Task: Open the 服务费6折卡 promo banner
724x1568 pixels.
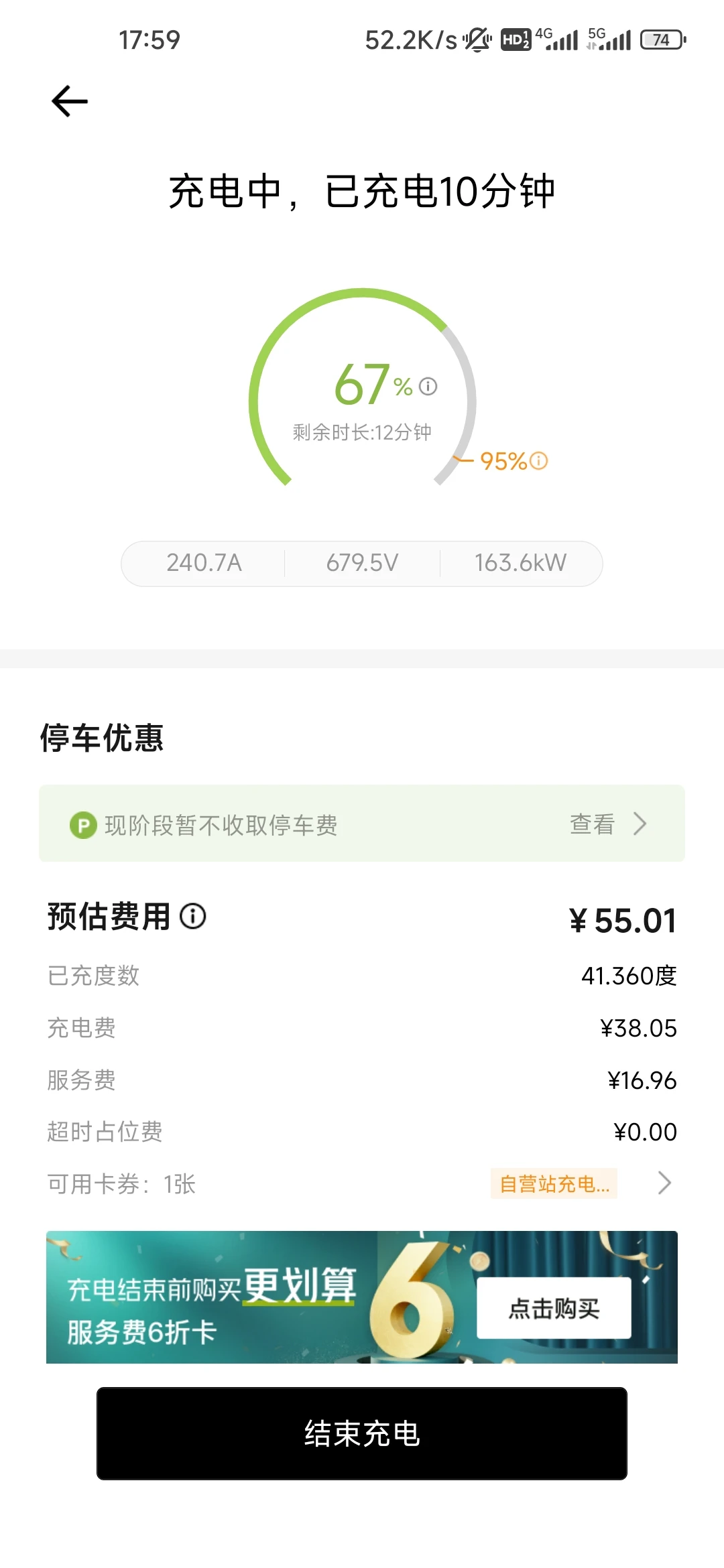Action: 362,1297
